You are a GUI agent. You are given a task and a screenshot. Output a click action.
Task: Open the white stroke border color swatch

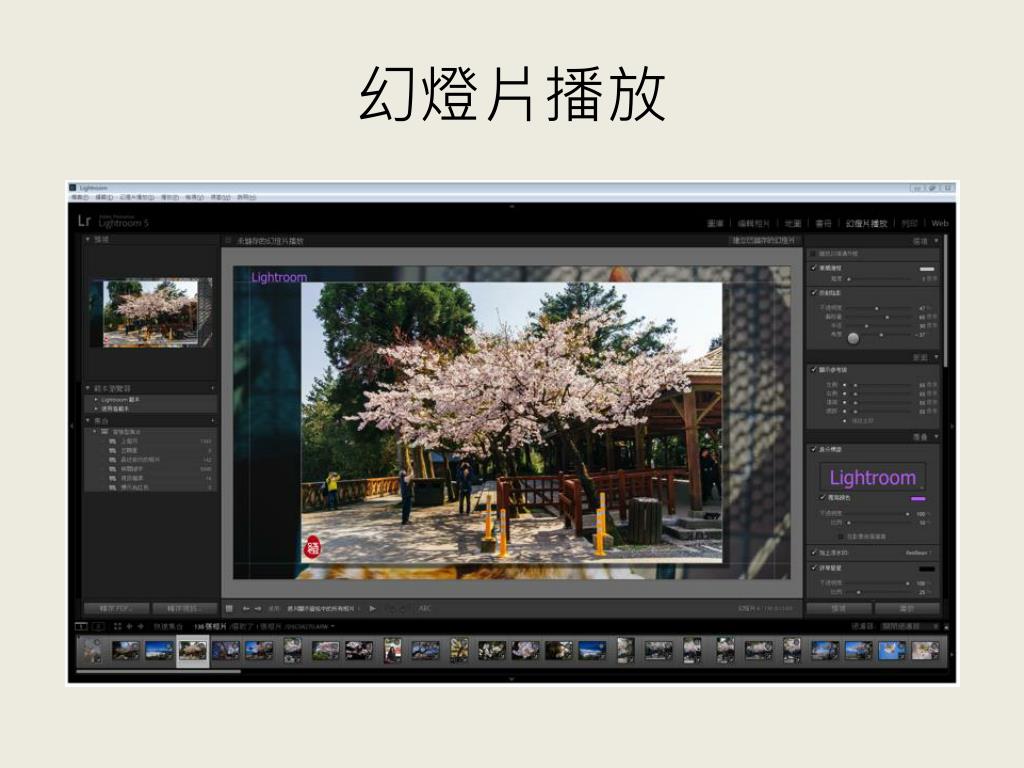click(927, 268)
